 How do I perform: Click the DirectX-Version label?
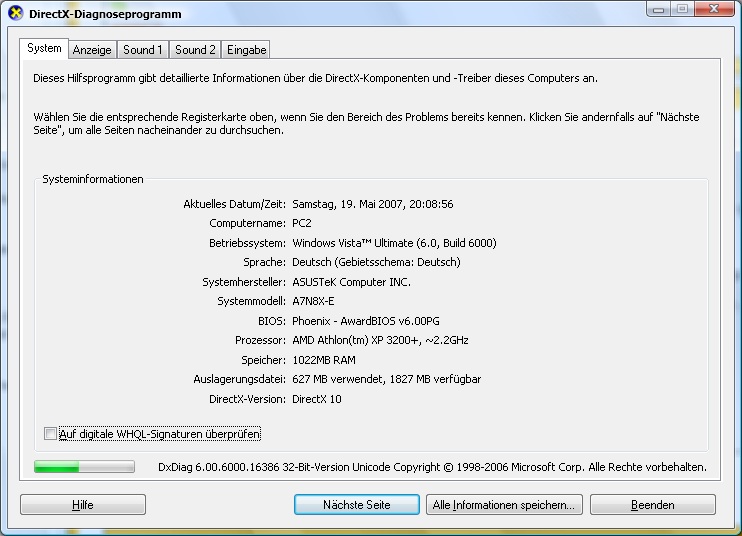247,399
